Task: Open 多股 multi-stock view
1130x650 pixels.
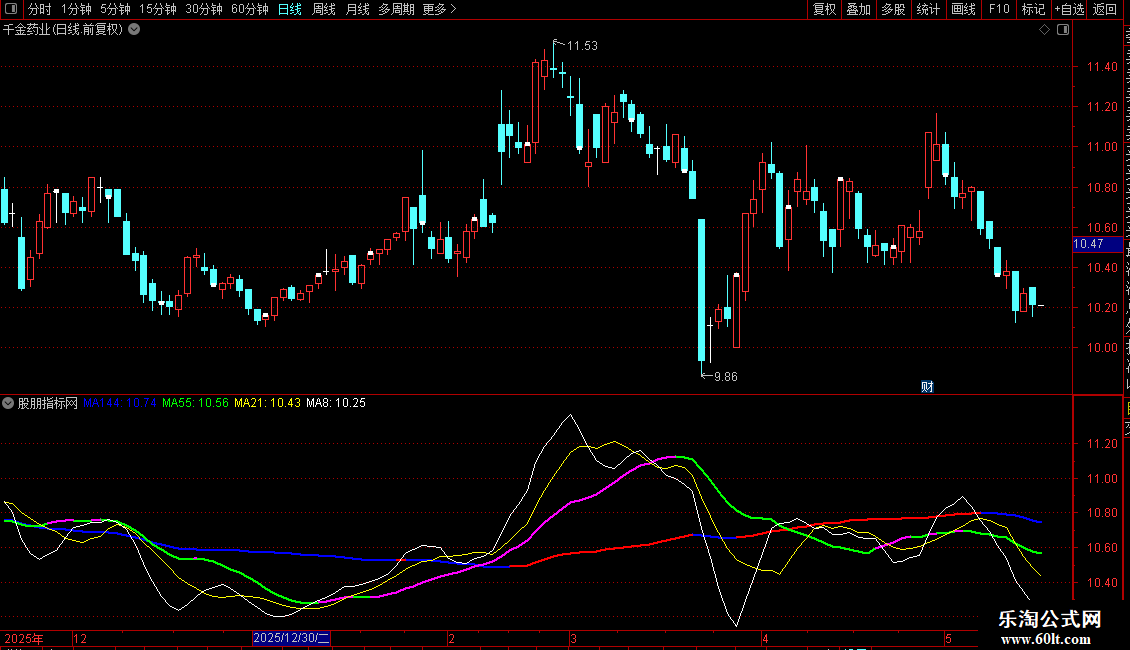Action: point(893,9)
